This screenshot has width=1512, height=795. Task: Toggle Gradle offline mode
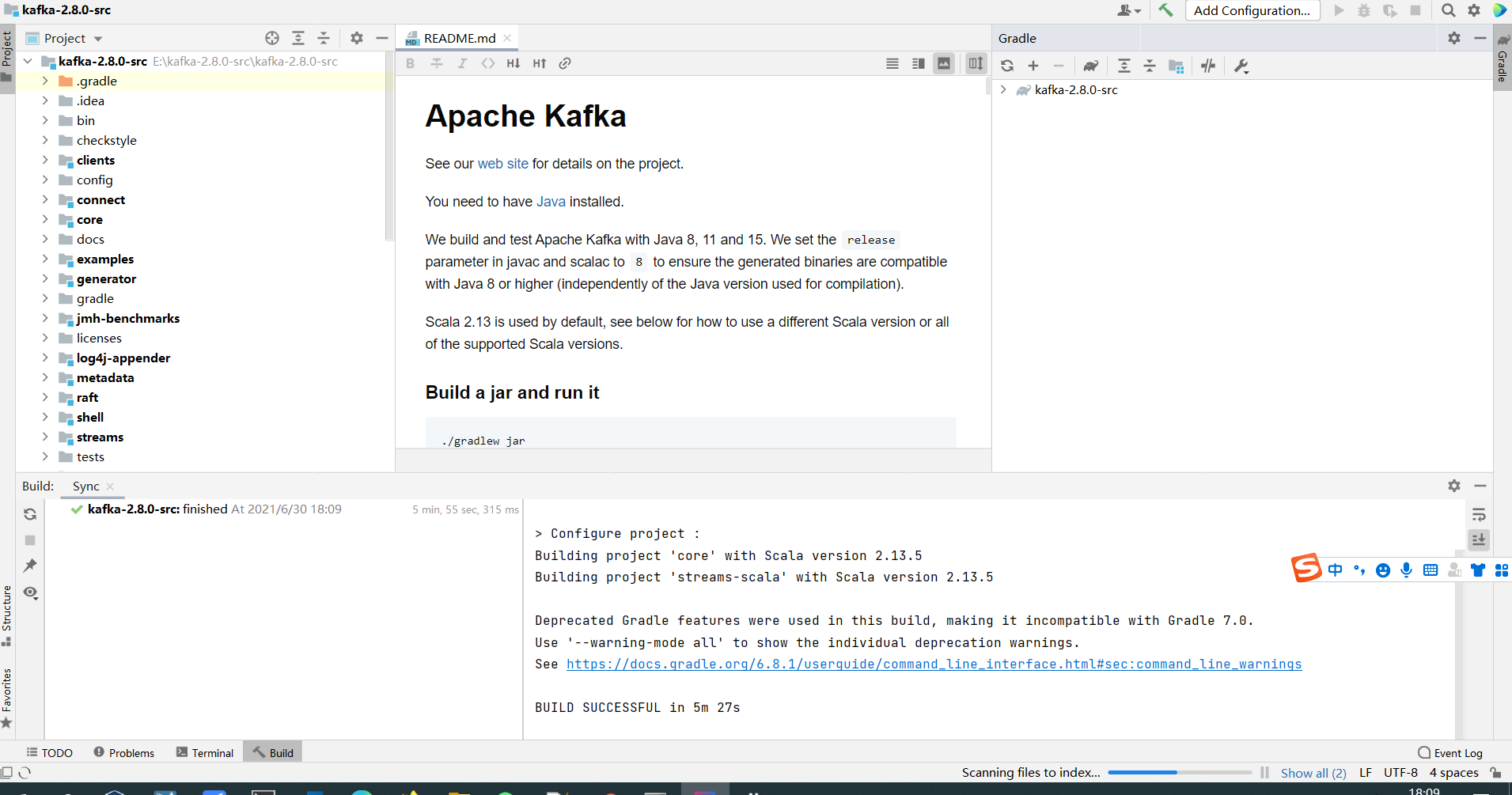point(1208,66)
